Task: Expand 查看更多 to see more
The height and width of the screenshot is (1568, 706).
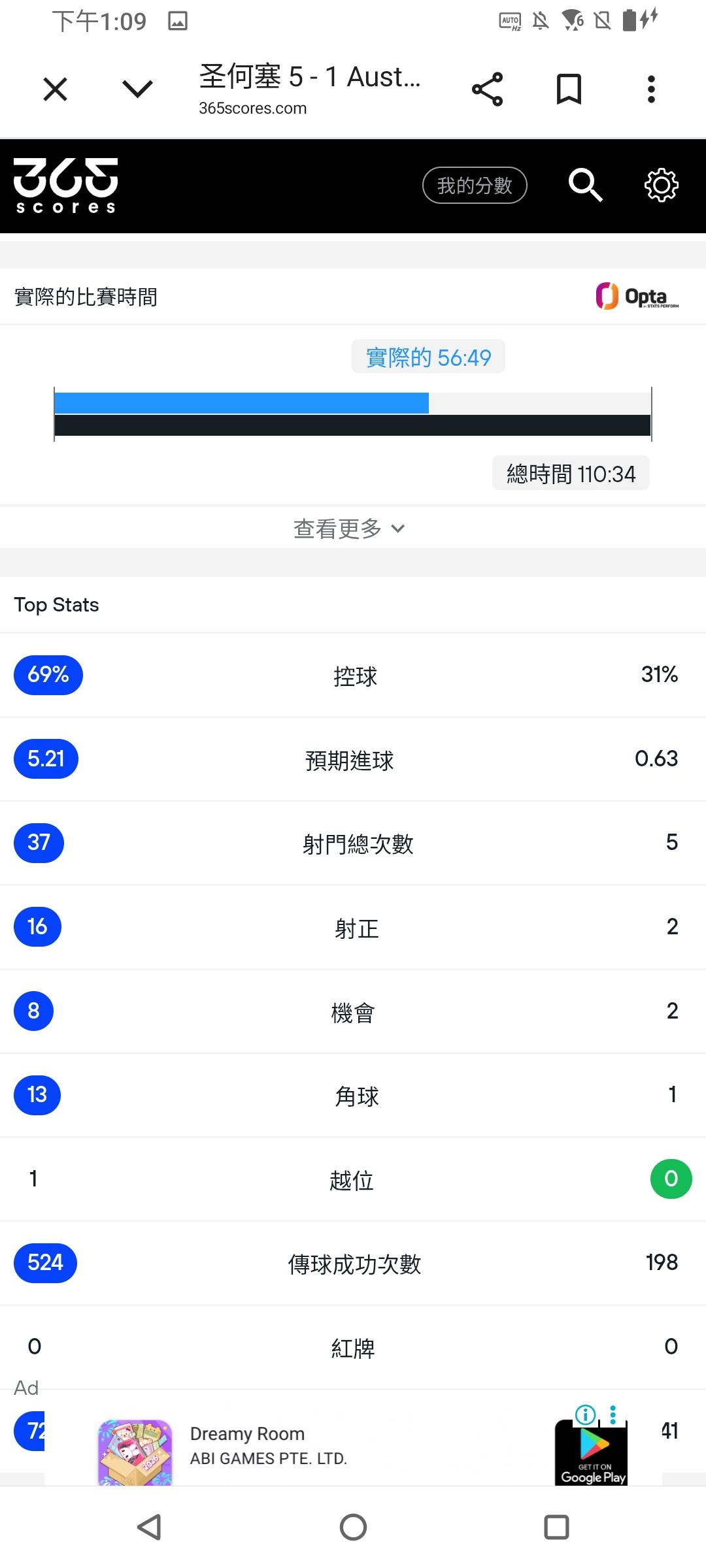Action: pyautogui.click(x=349, y=529)
